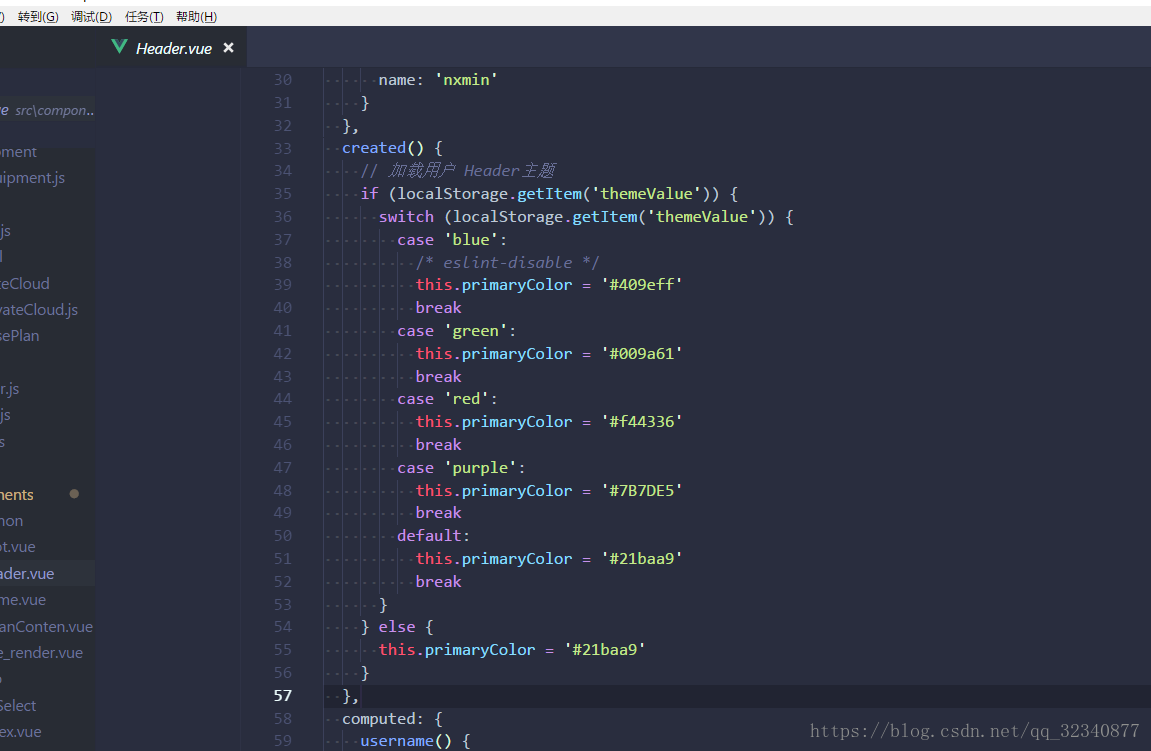The height and width of the screenshot is (751, 1151).
Task: Click the Vue file icon on Header.vue tab
Action: point(119,47)
